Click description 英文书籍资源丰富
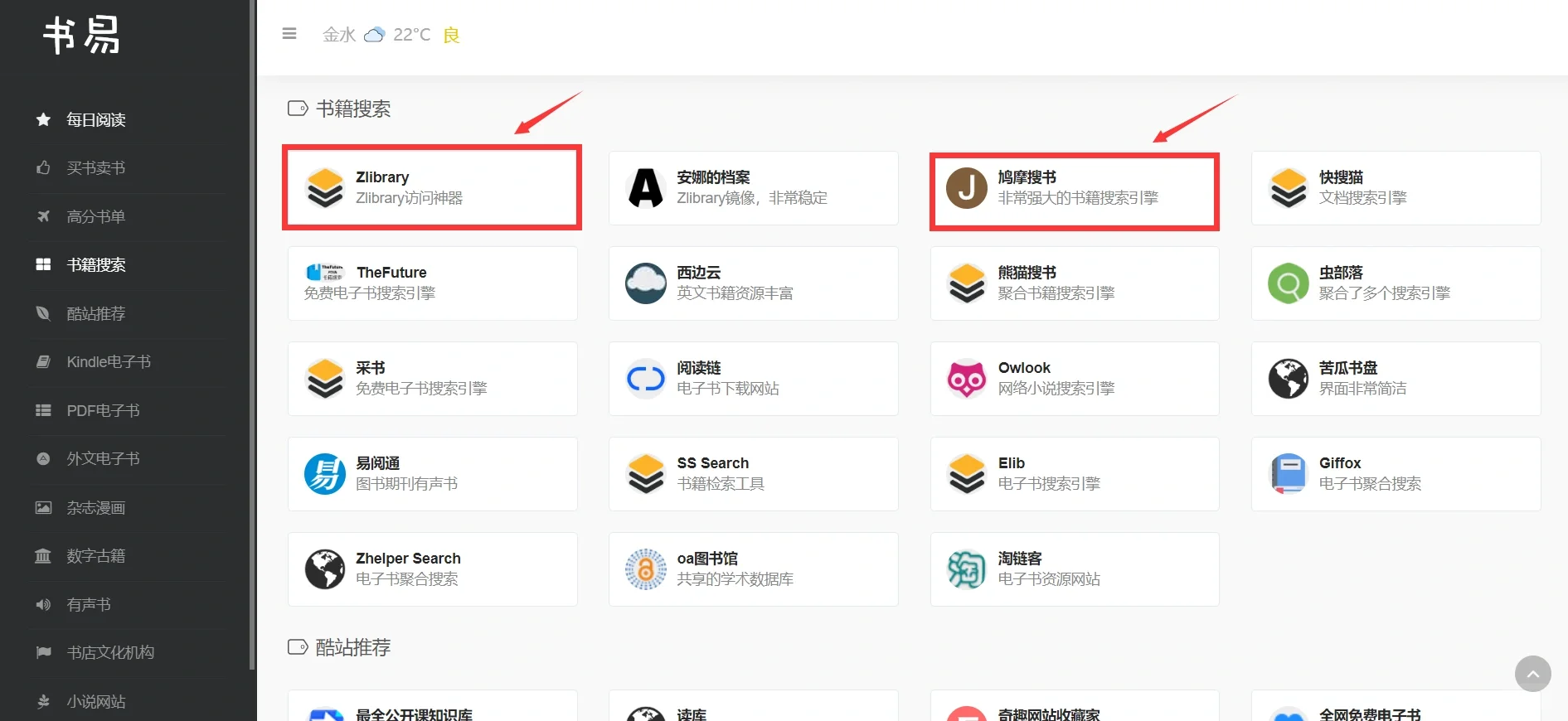Viewport: 1568px width, 721px height. tap(735, 293)
